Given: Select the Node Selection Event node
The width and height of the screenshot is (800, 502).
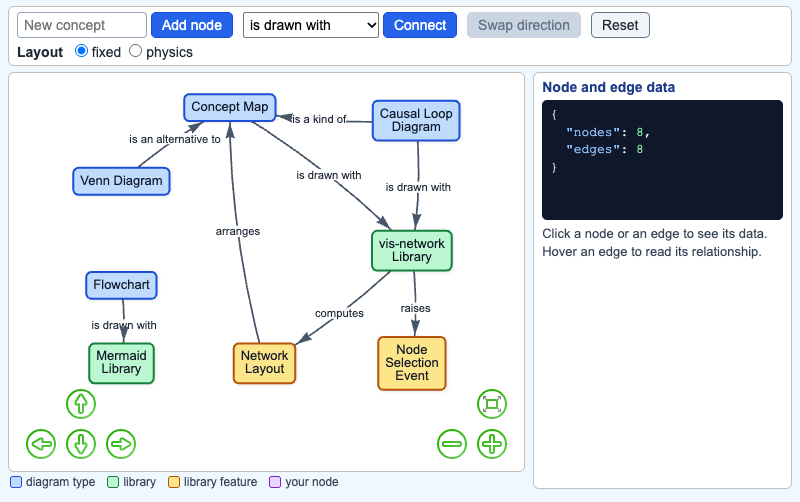Looking at the screenshot, I should tap(412, 363).
